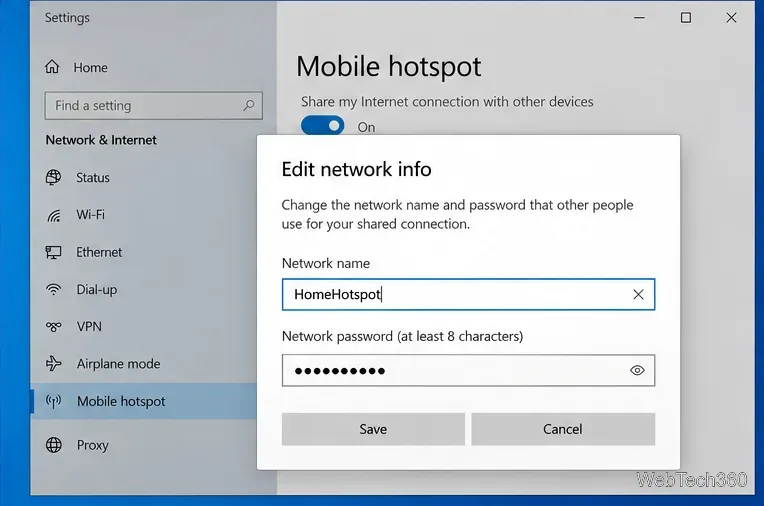Viewport: 764px width, 506px height.
Task: Save the network info changes
Action: point(373,429)
